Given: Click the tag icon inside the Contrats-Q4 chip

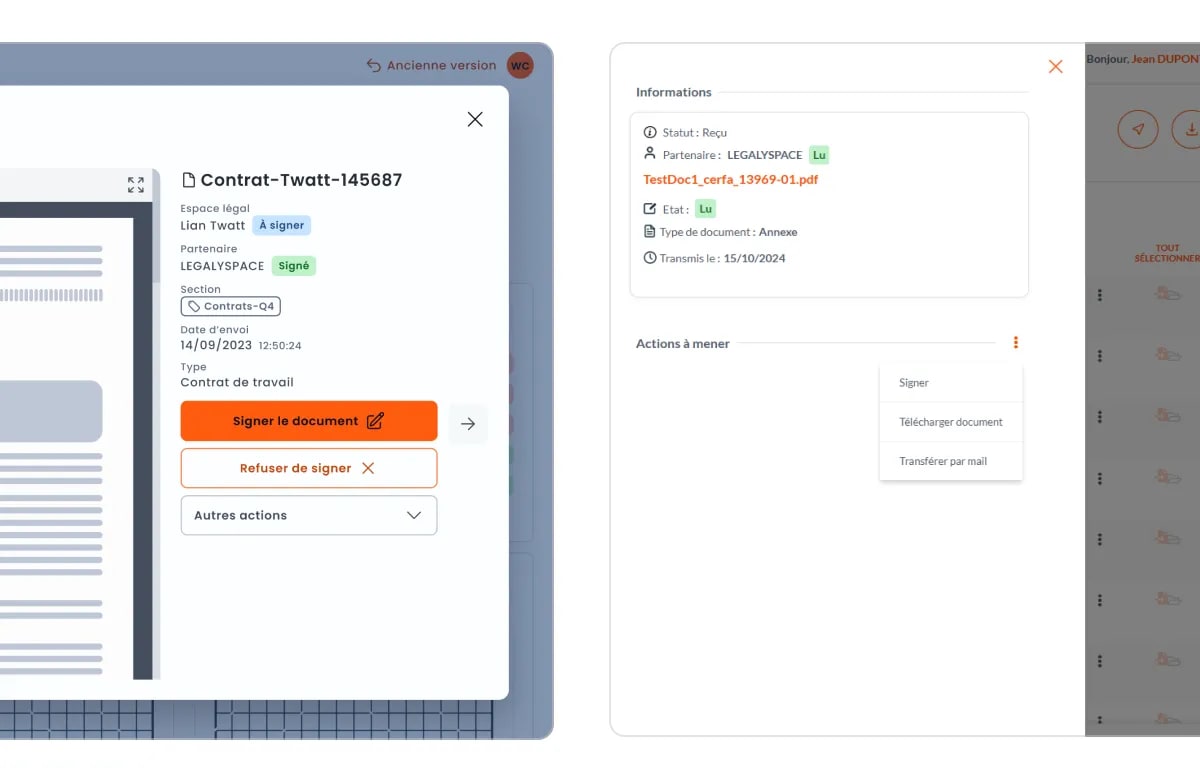Looking at the screenshot, I should (x=195, y=307).
